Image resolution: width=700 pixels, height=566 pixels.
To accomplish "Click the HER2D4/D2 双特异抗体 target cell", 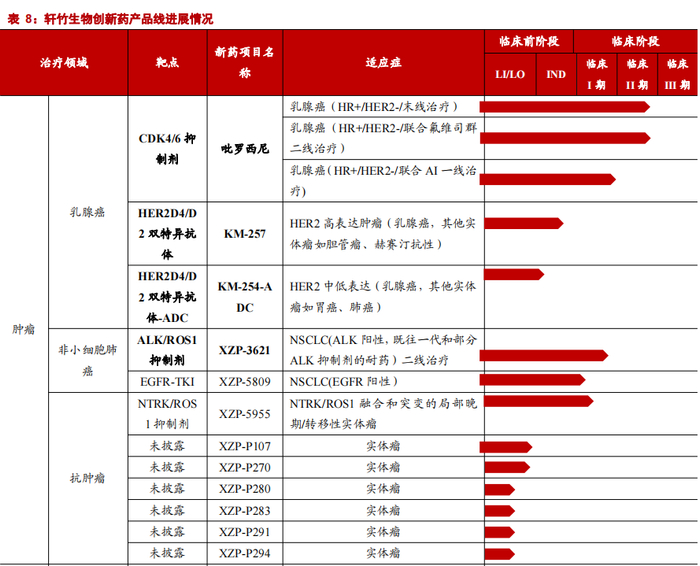I will coord(167,233).
